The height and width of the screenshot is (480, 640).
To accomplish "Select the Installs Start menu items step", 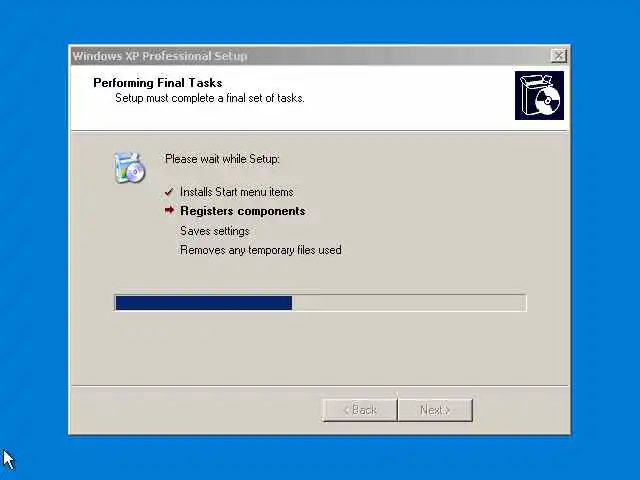I will click(x=237, y=192).
